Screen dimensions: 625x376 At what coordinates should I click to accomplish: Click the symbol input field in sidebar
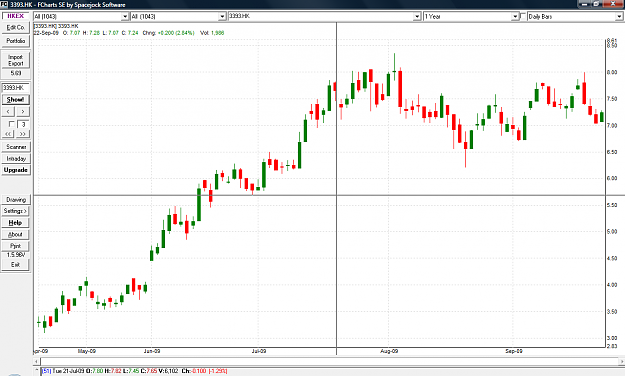[x=16, y=88]
